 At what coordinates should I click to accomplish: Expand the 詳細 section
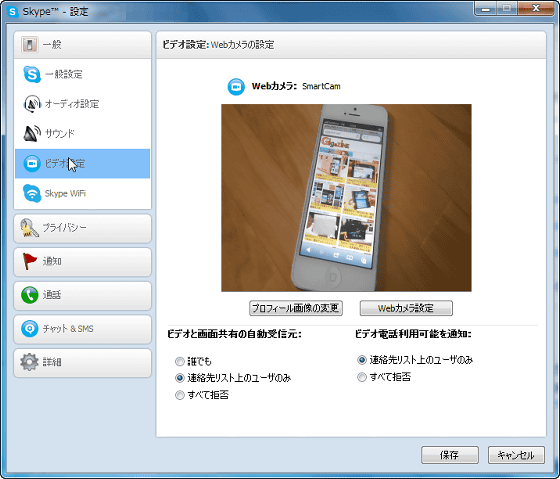82,363
